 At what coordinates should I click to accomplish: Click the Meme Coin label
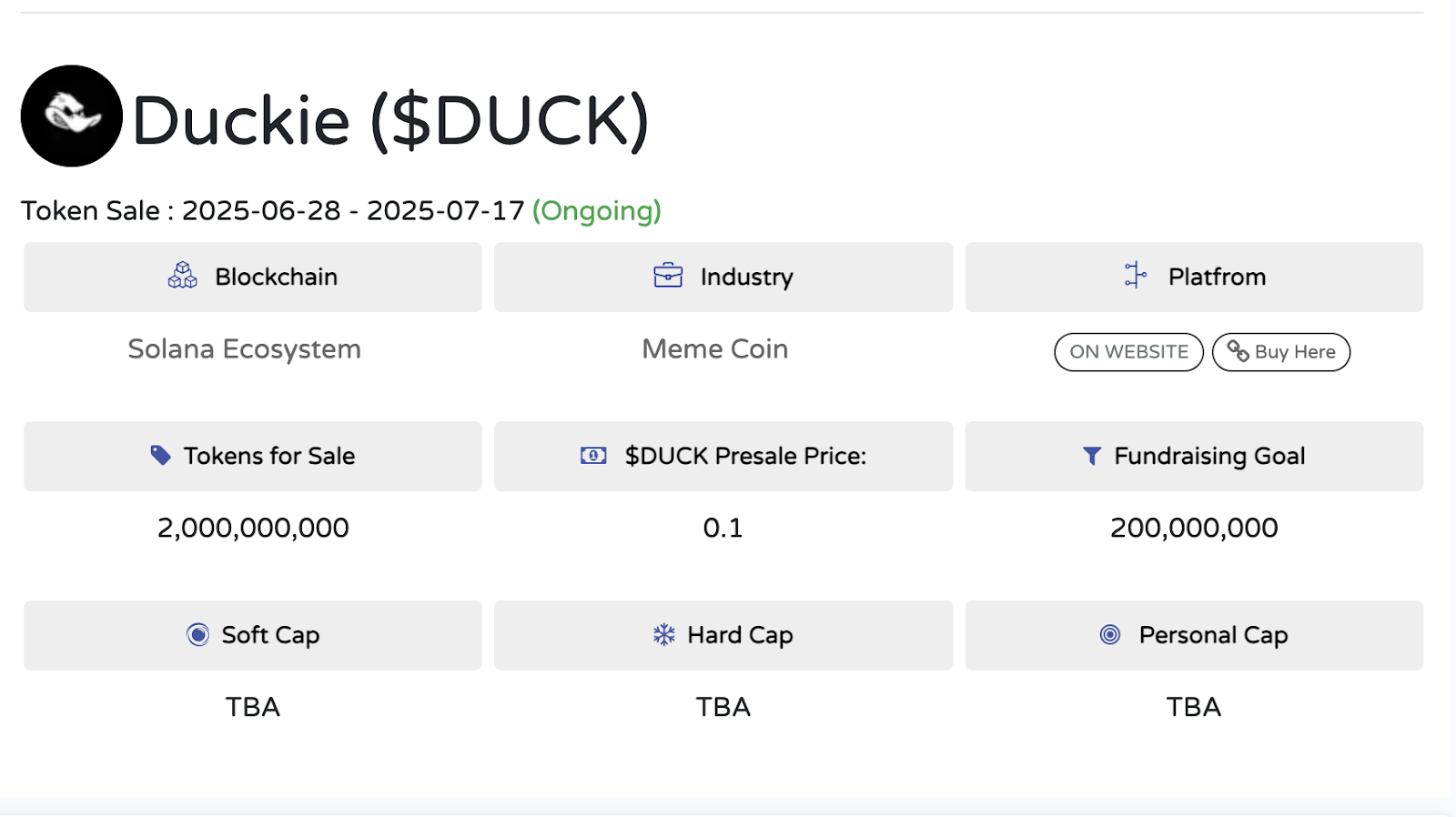coord(713,348)
